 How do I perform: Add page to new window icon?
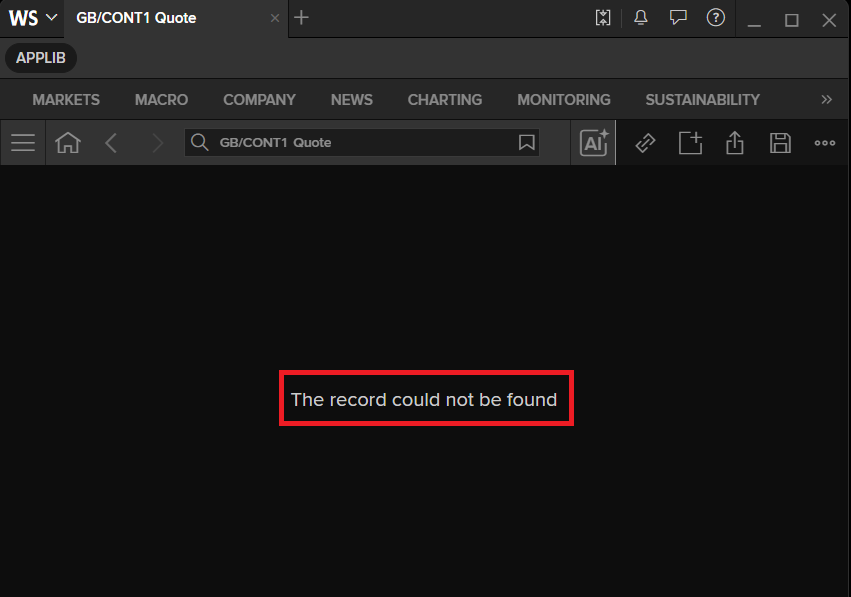click(x=690, y=143)
